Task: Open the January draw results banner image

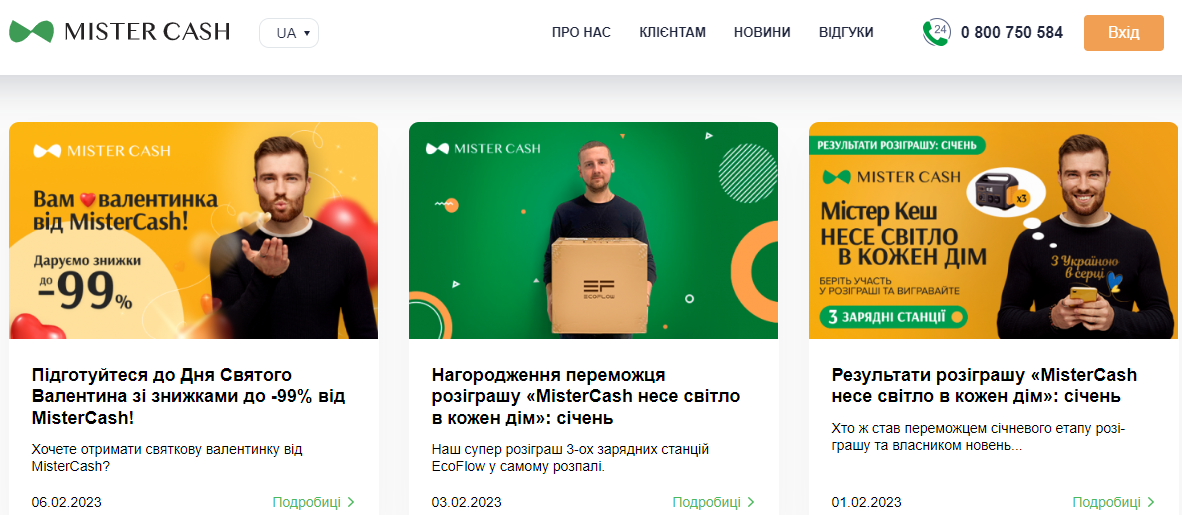Action: [994, 230]
